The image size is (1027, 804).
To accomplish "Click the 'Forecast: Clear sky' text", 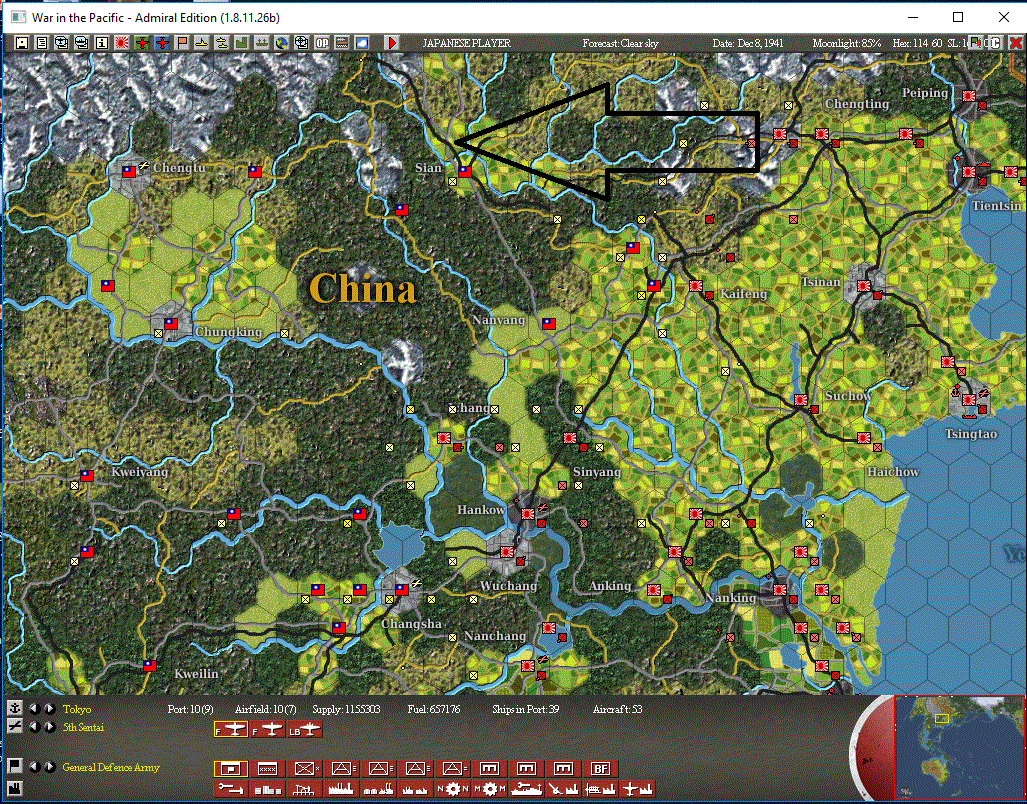I will point(620,43).
